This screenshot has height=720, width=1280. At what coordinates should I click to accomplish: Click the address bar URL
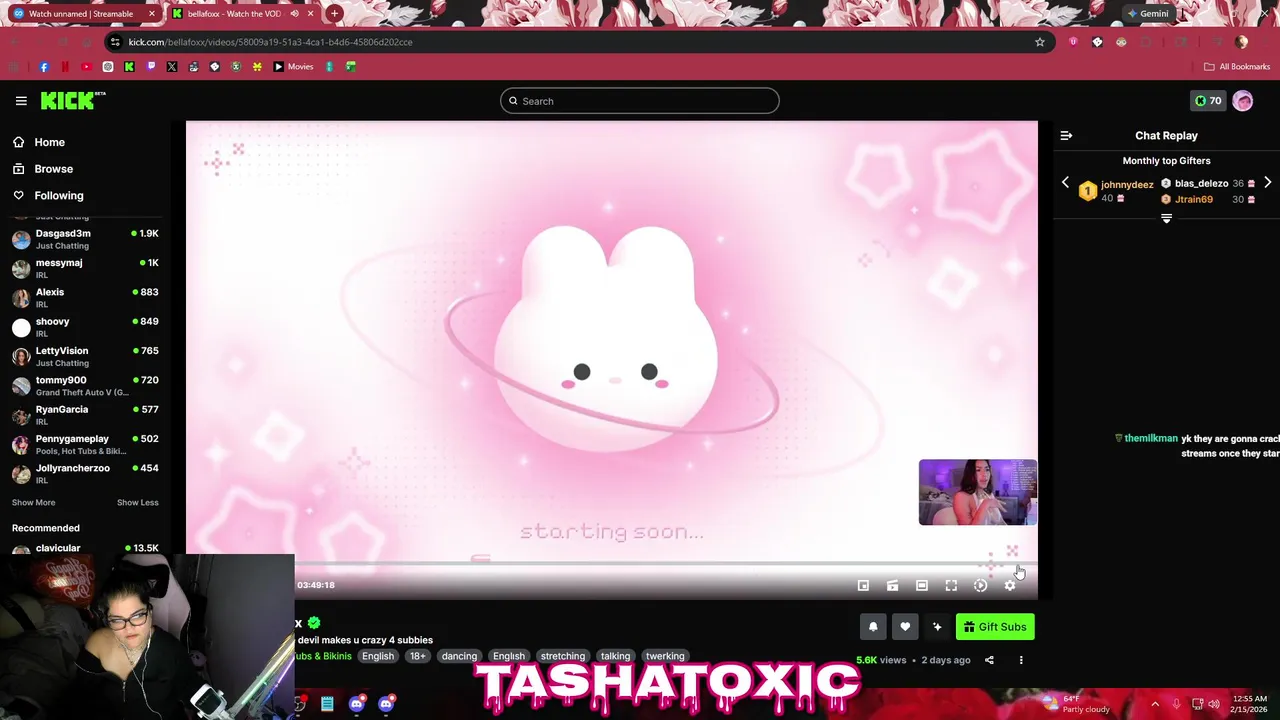270,42
